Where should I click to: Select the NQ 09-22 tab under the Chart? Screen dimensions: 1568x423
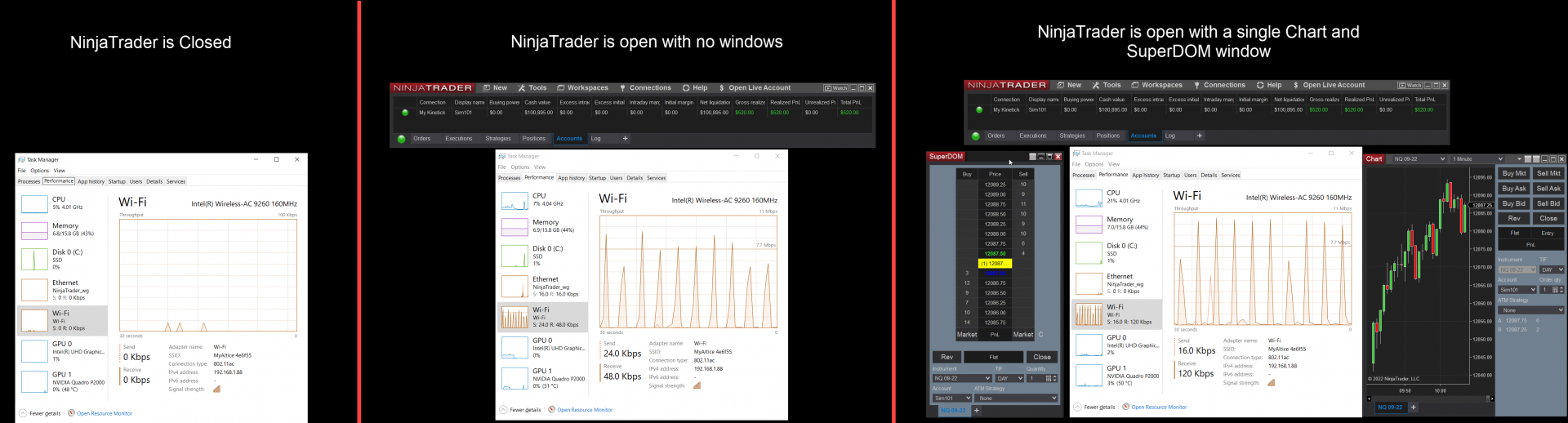[1390, 407]
